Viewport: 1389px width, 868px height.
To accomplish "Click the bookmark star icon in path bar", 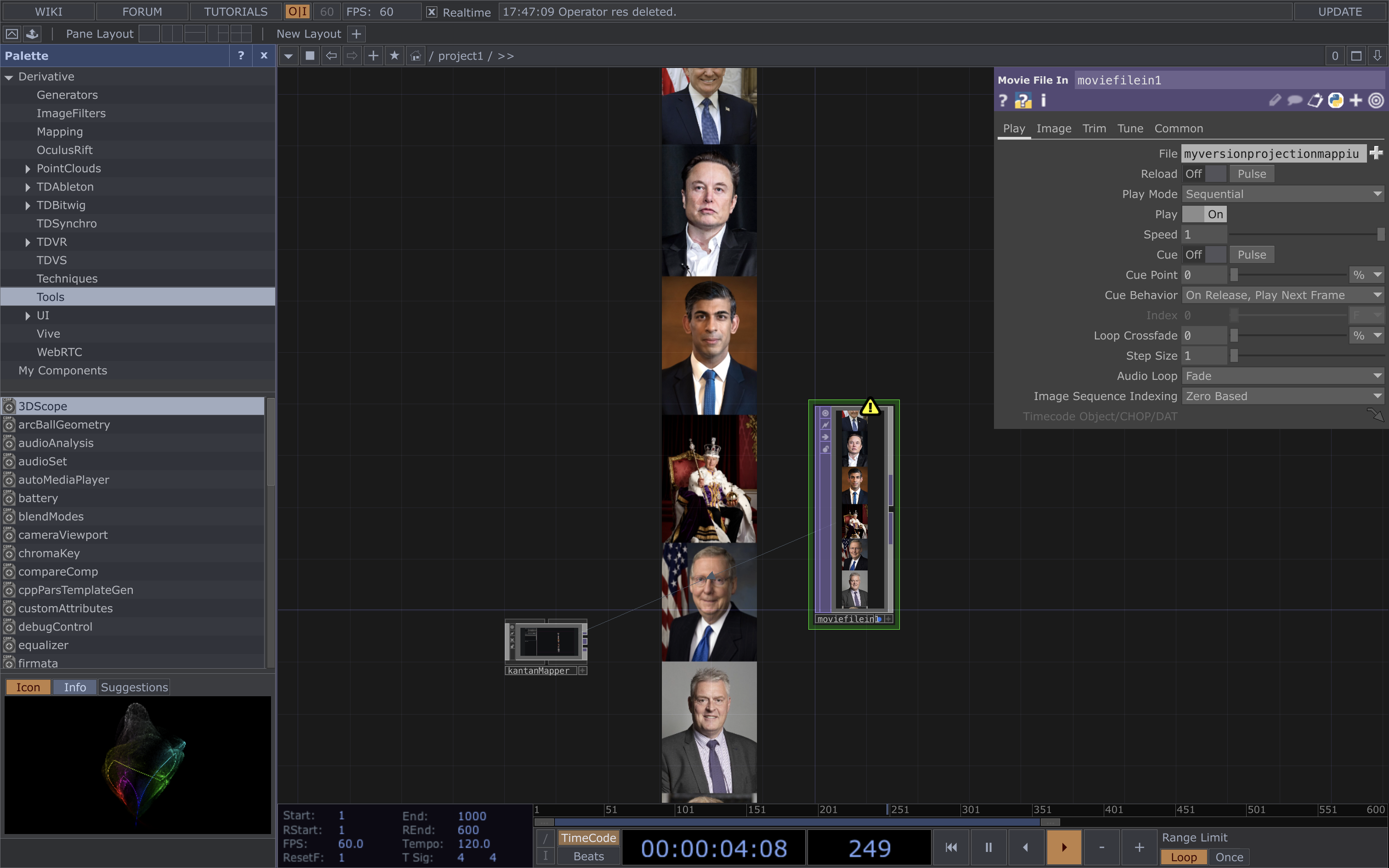I will click(x=394, y=56).
